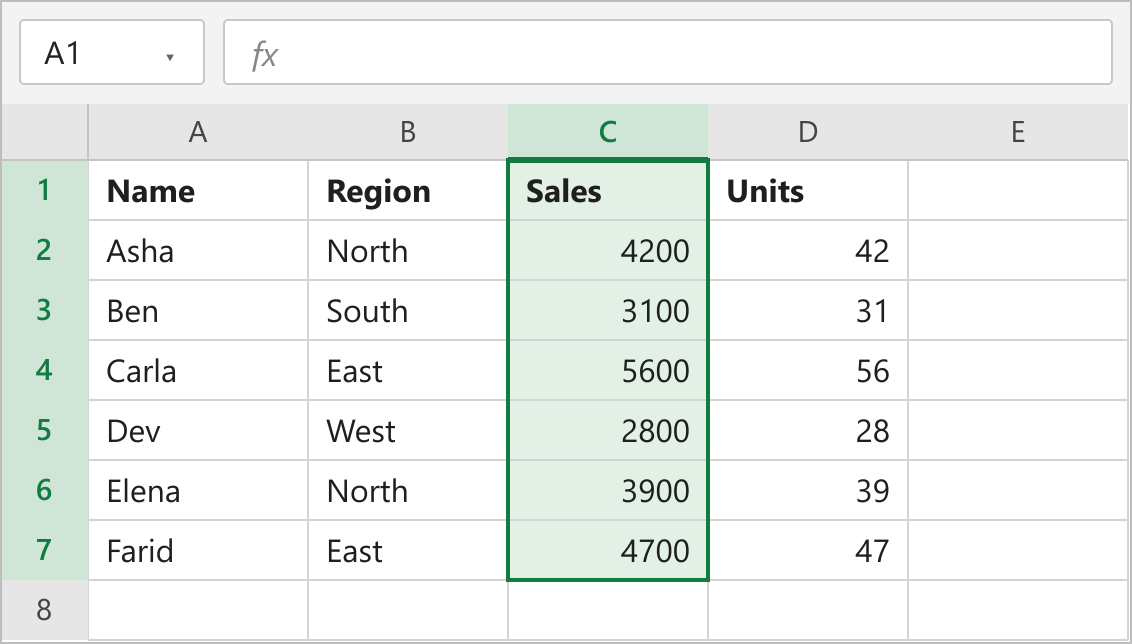Select the units value 39
The width and height of the screenshot is (1132, 644).
tap(808, 489)
